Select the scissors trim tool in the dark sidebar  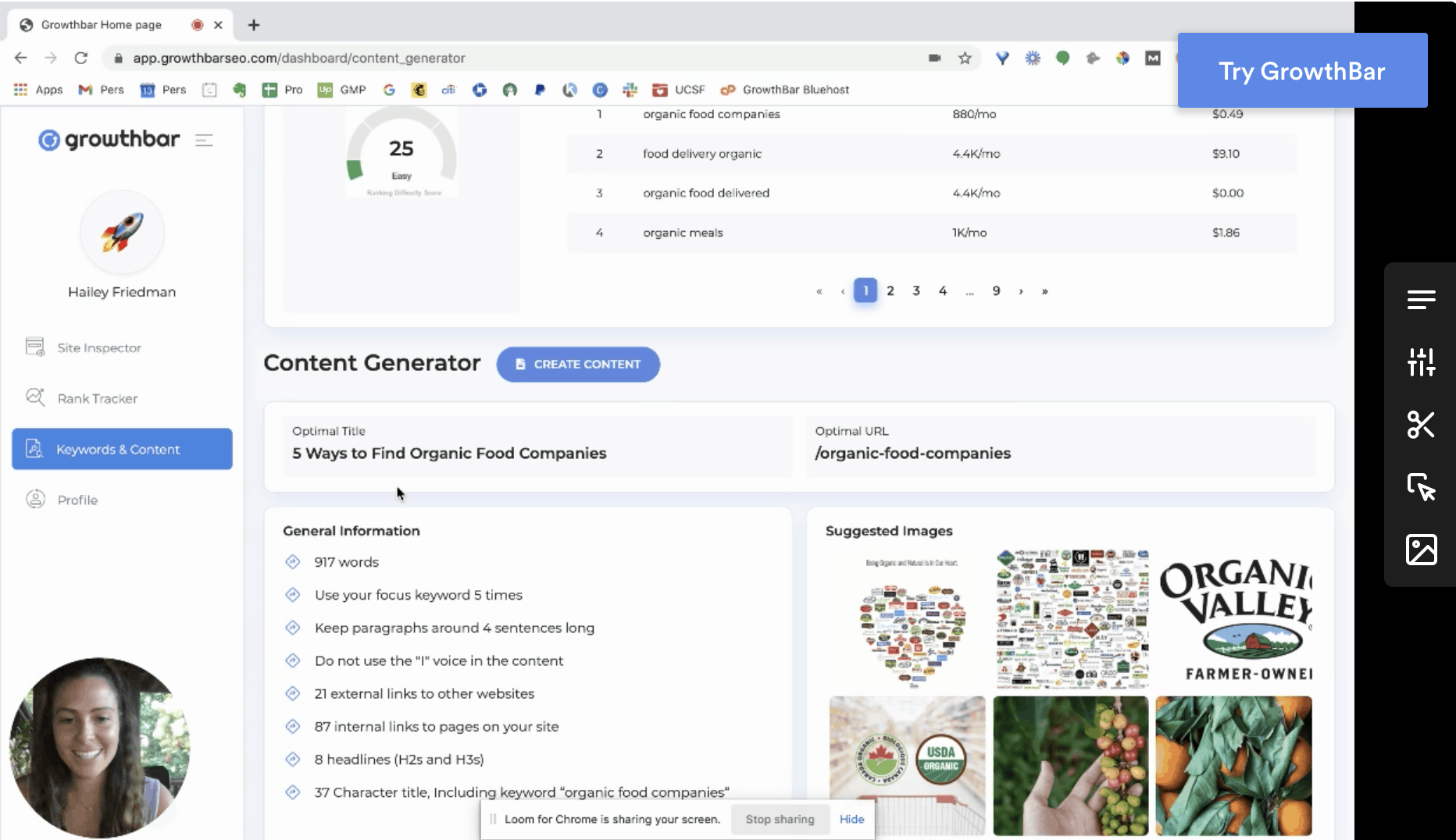pos(1422,425)
